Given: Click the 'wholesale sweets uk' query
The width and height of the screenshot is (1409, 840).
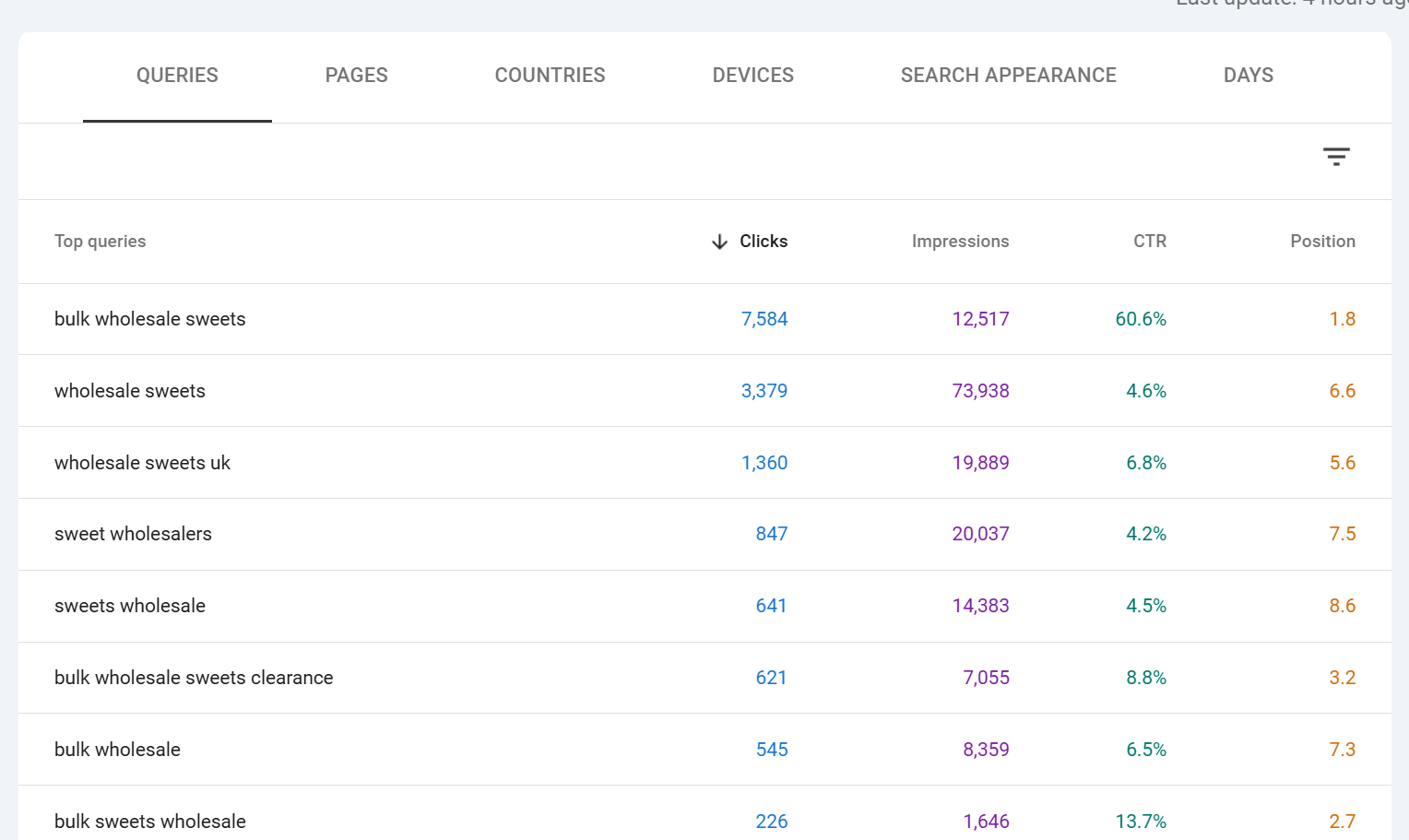Looking at the screenshot, I should pos(142,463).
